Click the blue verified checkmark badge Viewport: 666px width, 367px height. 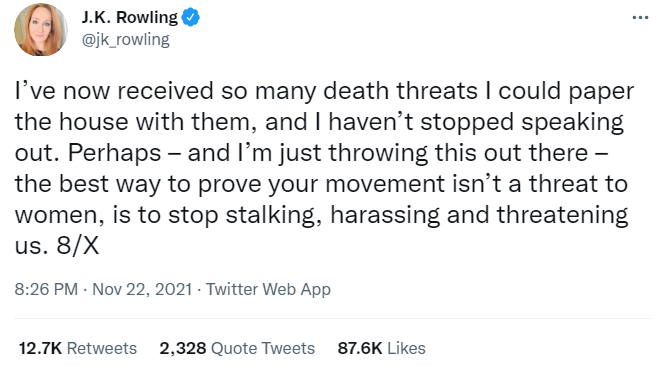click(191, 17)
